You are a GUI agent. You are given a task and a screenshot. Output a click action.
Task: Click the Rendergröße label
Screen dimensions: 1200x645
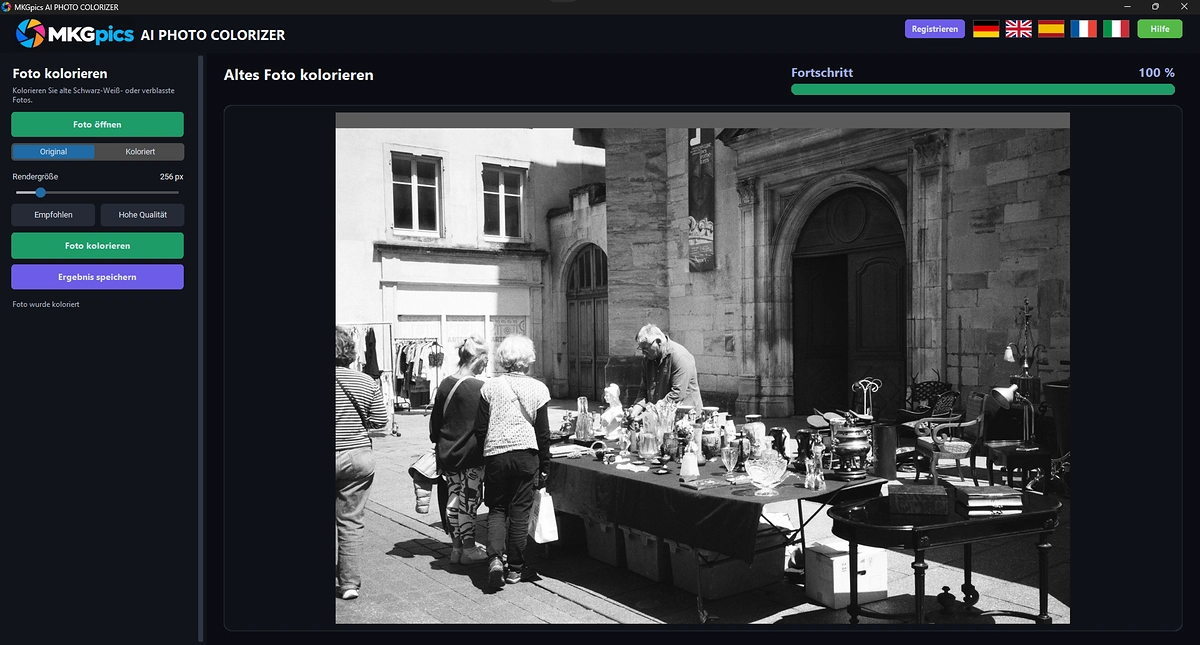35,176
